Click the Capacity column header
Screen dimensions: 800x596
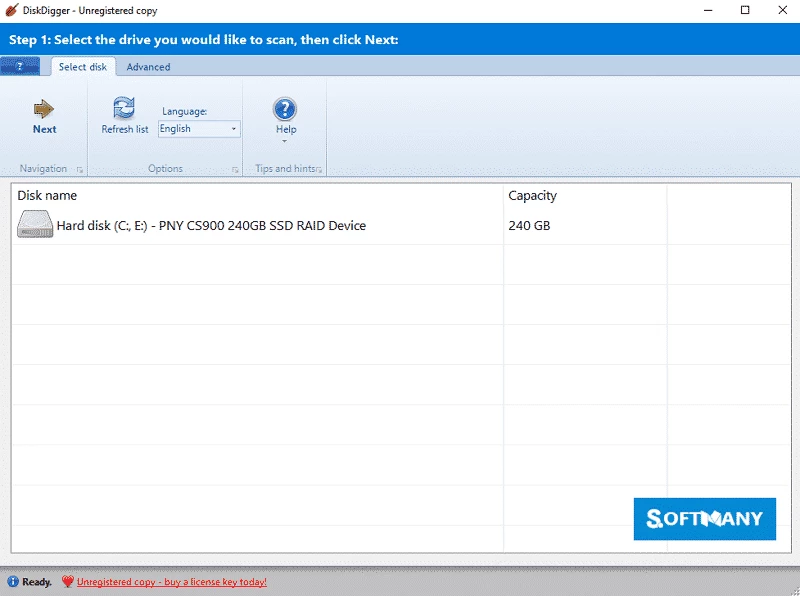coord(532,196)
